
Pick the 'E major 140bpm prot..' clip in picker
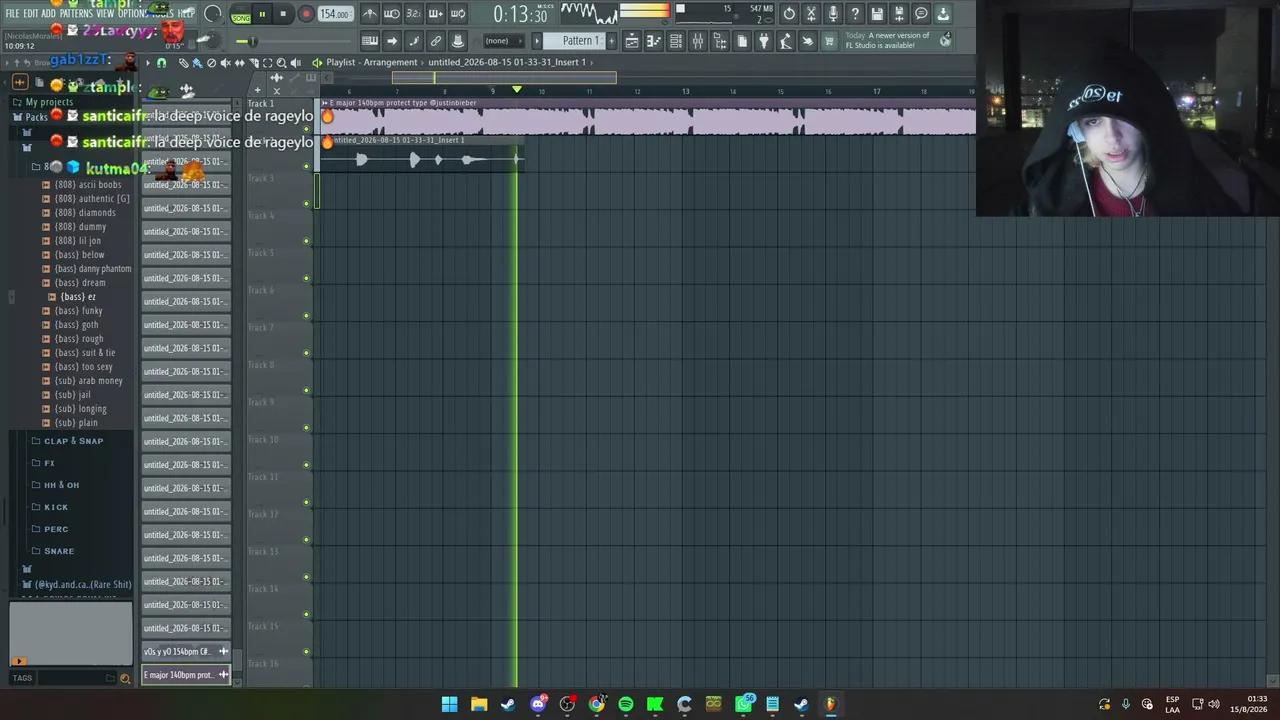coord(186,675)
